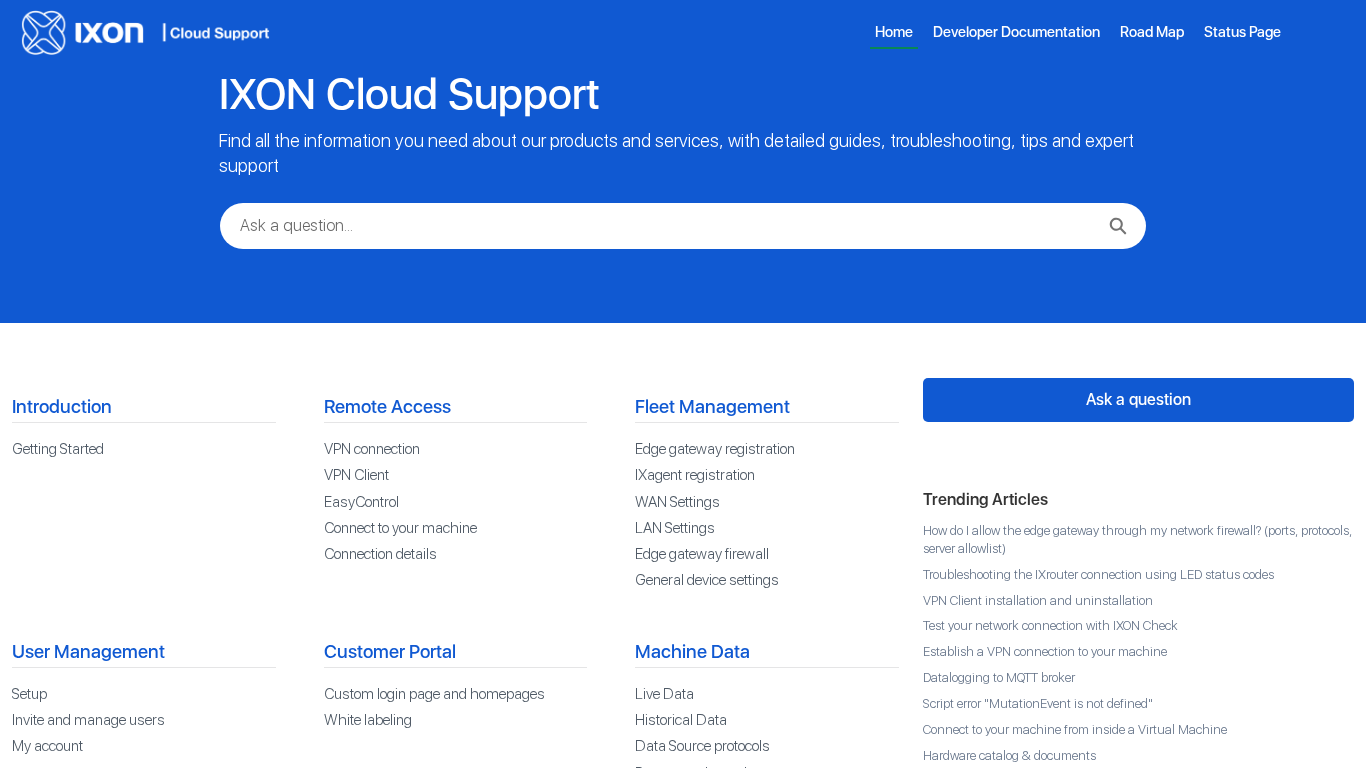Click the IXON Cloud Support page title

(409, 95)
